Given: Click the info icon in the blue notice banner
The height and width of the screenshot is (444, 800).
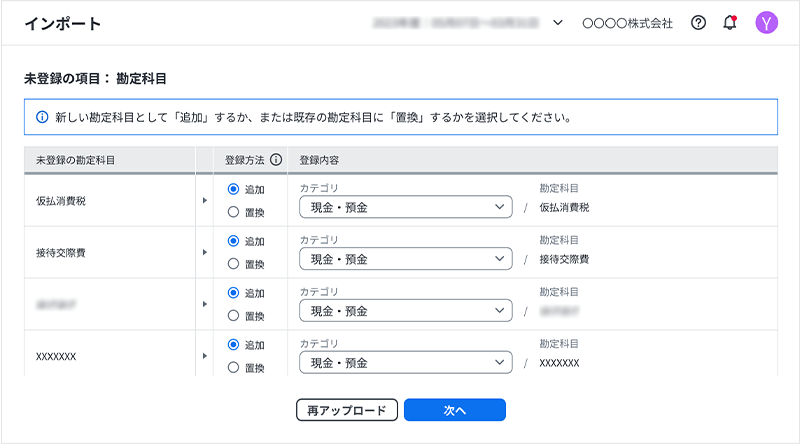Looking at the screenshot, I should click(42, 117).
